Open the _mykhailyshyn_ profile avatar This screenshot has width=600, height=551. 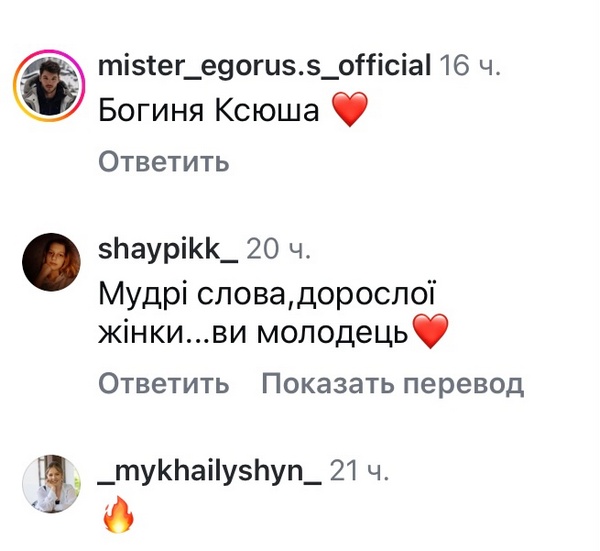coord(51,484)
